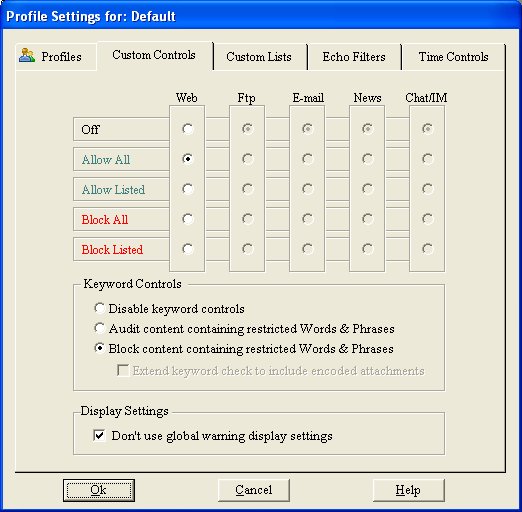Click the Chat/IM column header
522x512 pixels.
click(x=426, y=98)
